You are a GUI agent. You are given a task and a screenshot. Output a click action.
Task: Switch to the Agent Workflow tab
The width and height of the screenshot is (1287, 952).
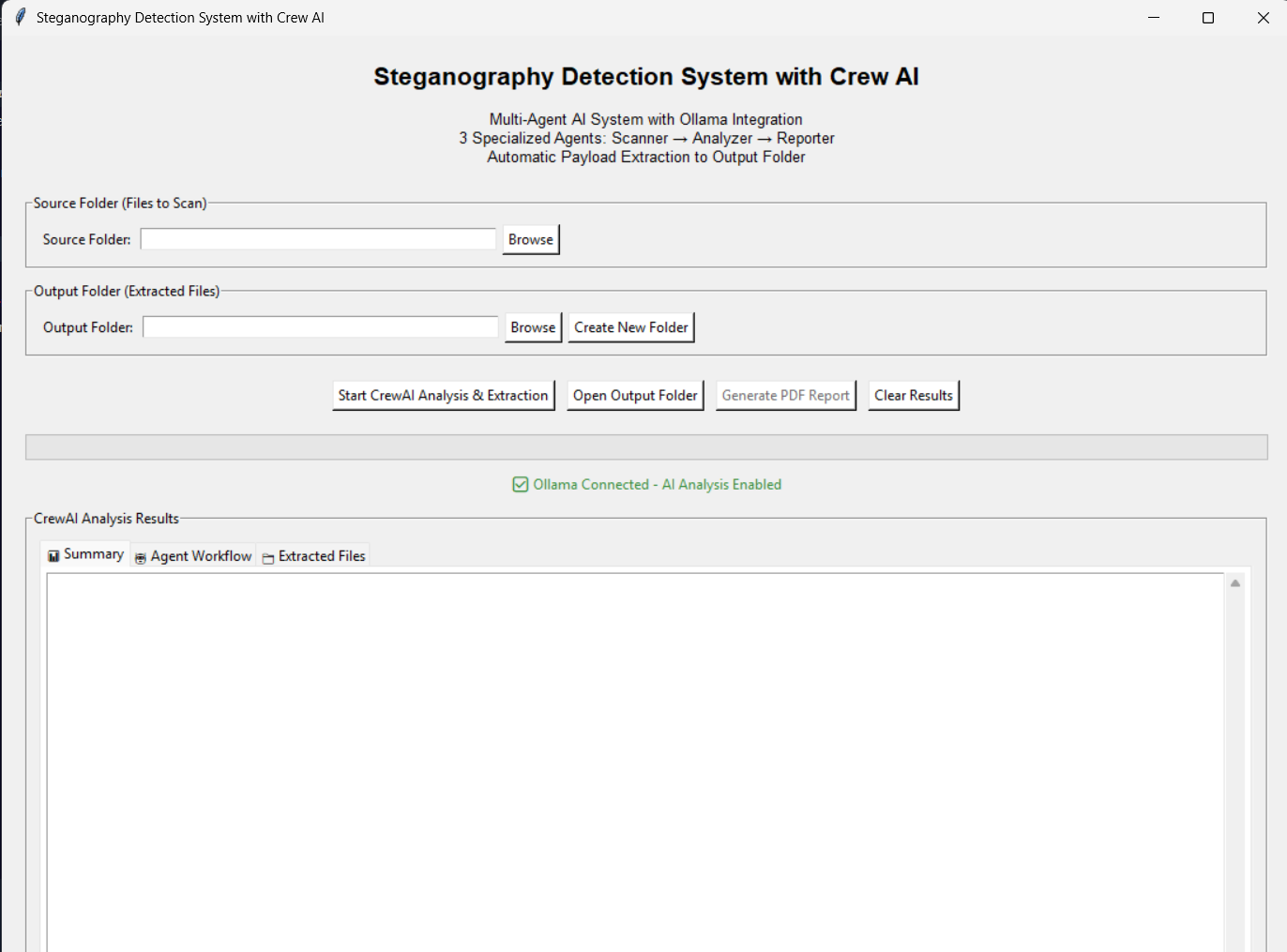193,556
